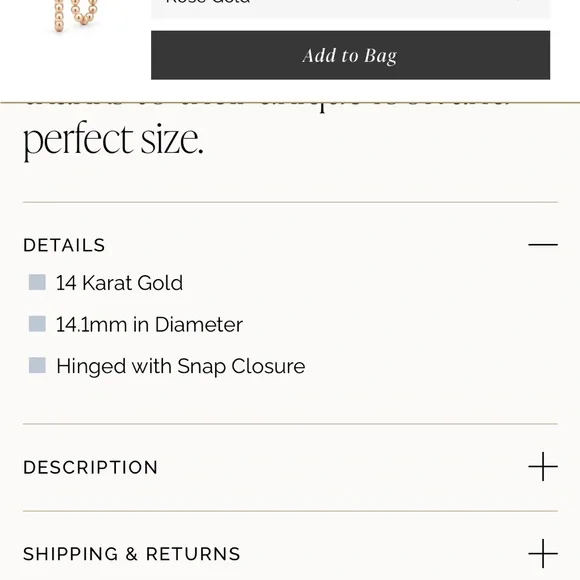Click the Add to Bag button

tap(350, 55)
